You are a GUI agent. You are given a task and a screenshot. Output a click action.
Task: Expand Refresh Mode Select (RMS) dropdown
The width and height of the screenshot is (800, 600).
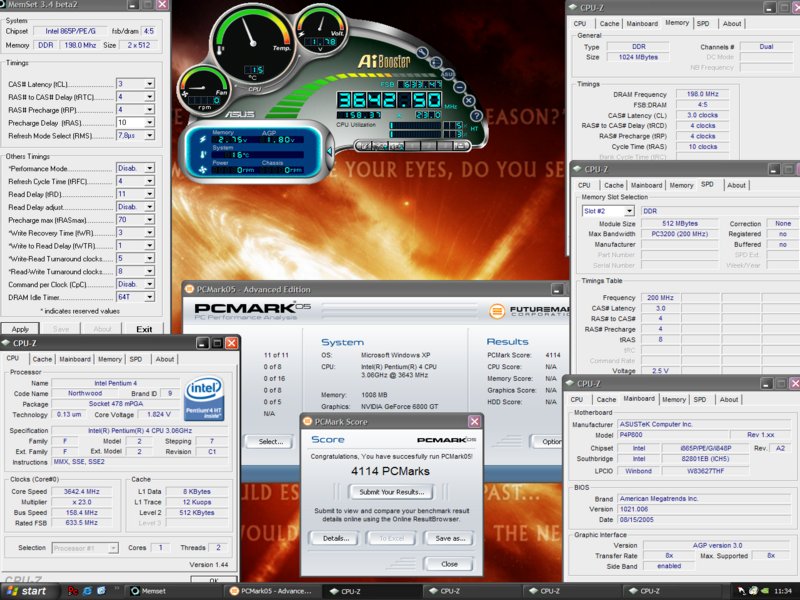click(149, 135)
